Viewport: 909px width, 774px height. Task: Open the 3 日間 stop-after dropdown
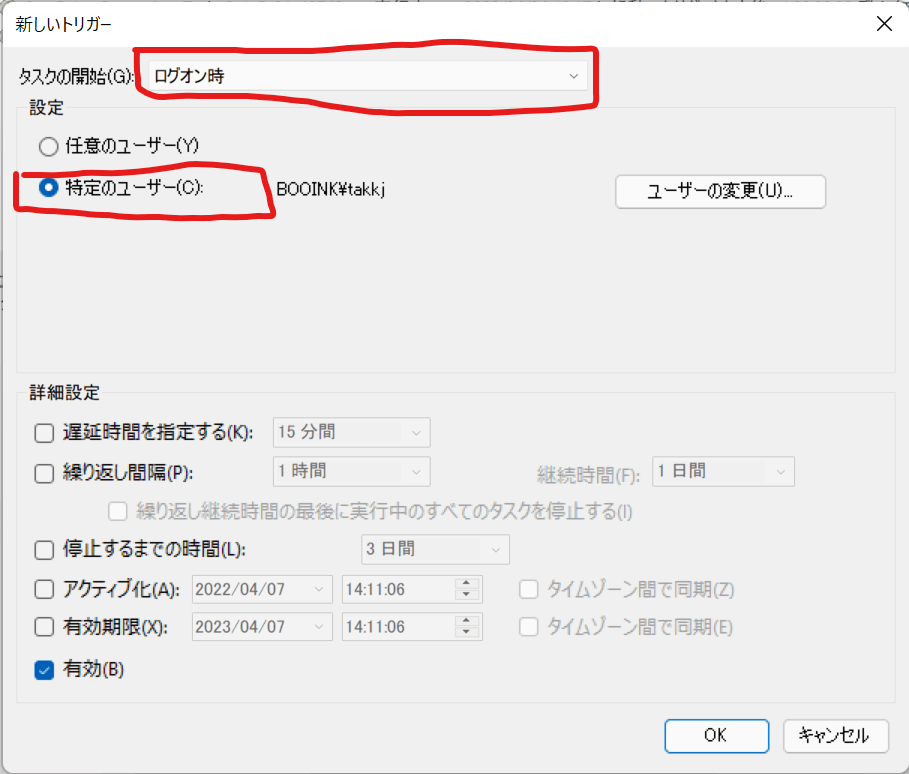click(435, 549)
